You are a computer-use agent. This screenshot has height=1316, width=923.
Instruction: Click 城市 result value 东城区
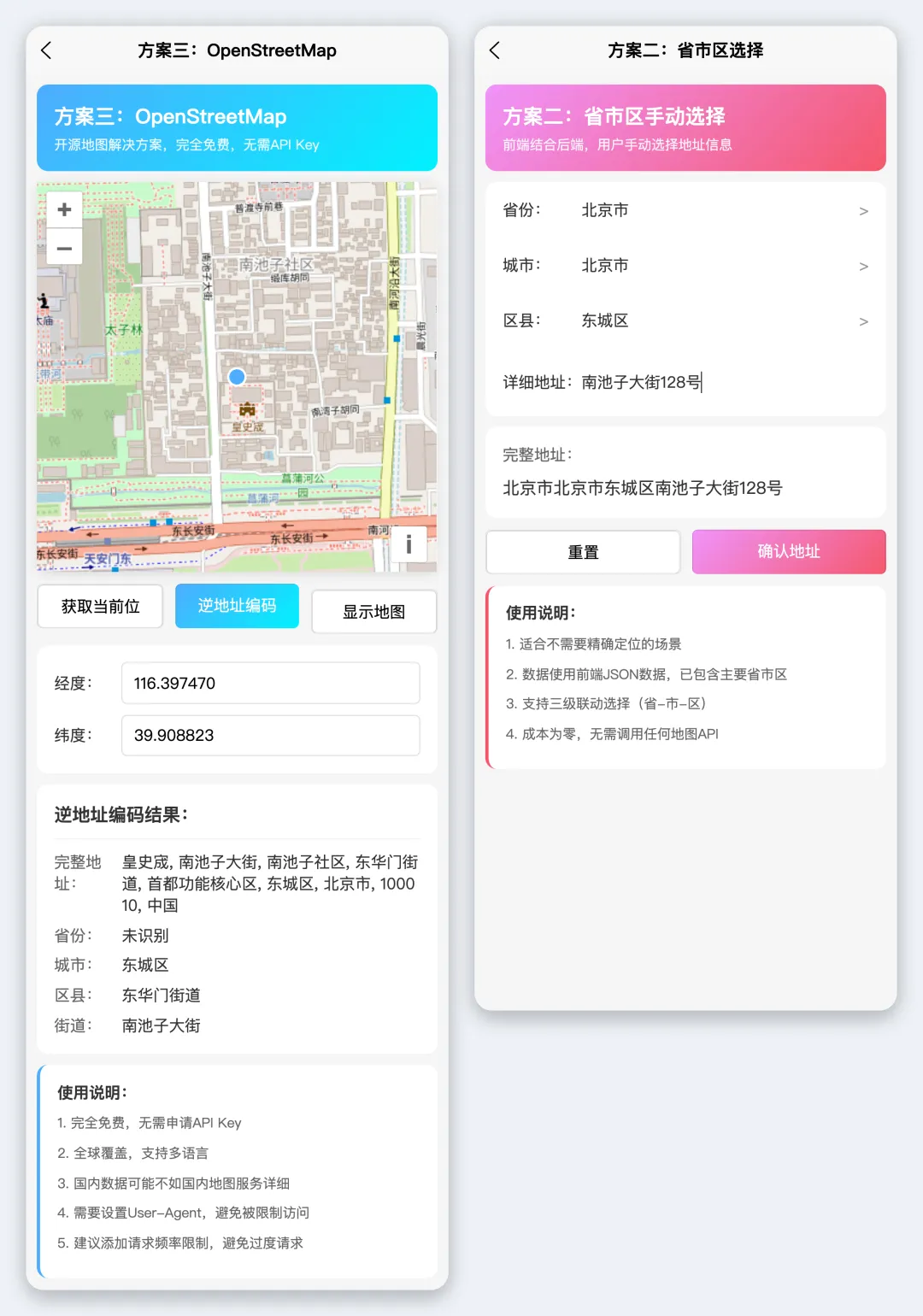point(145,965)
